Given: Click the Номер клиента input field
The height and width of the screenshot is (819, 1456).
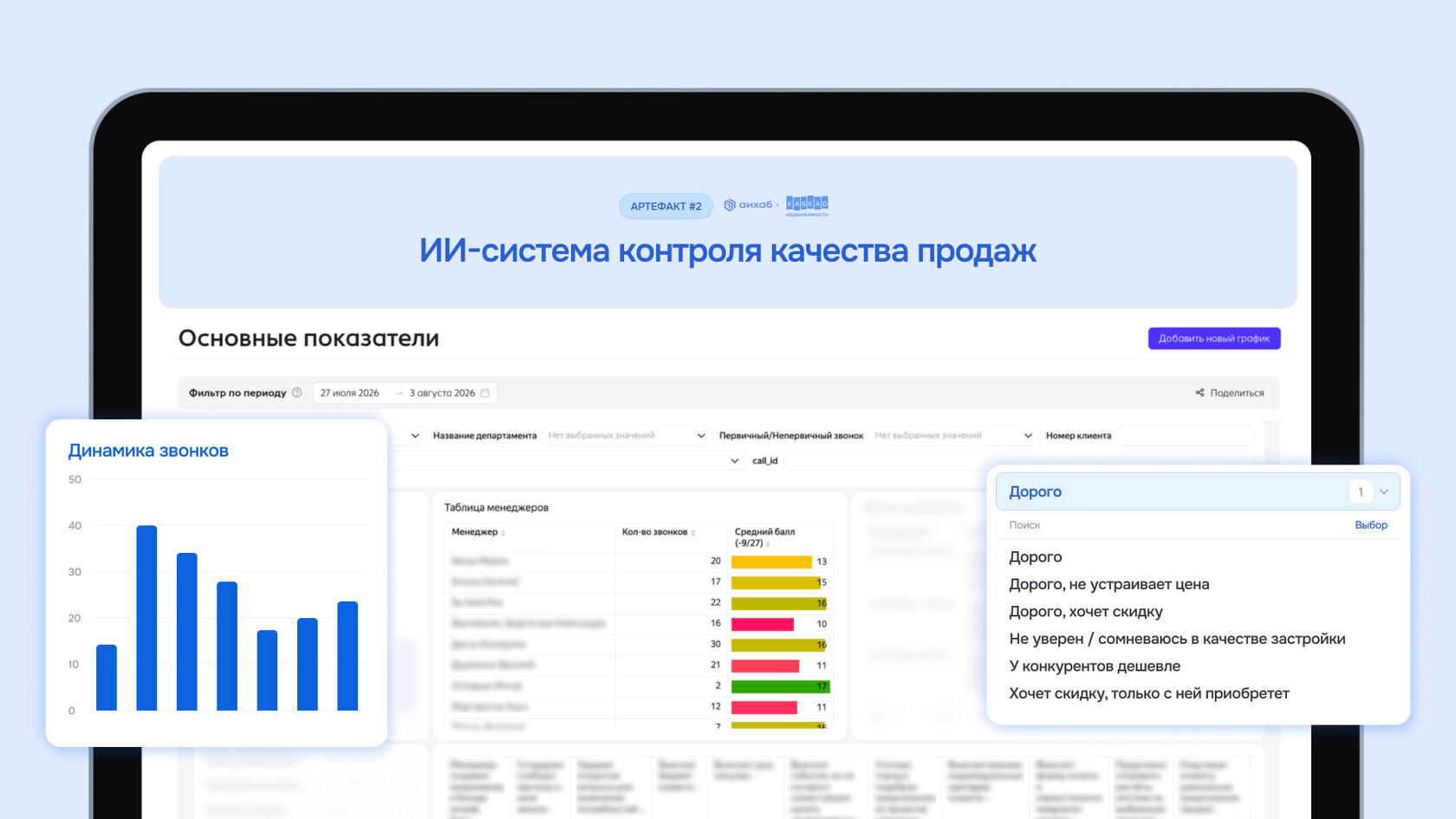Looking at the screenshot, I should [1186, 435].
